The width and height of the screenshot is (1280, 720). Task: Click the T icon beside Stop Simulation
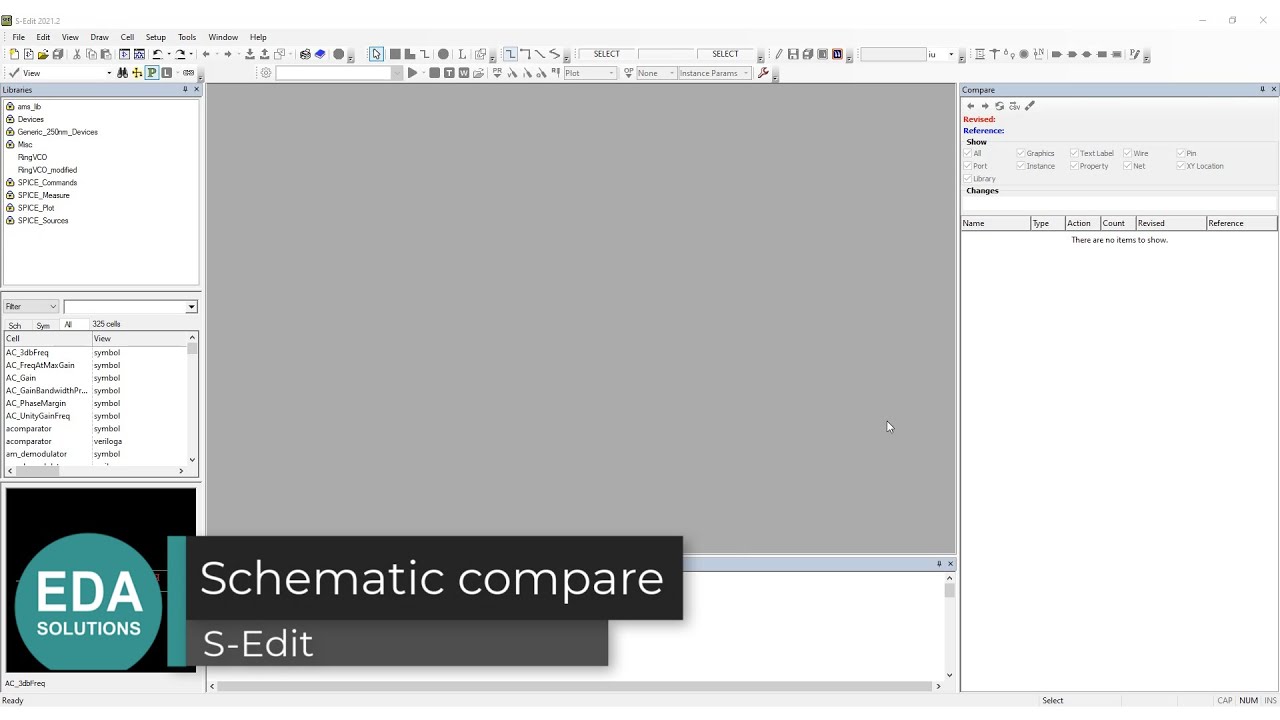(x=449, y=73)
